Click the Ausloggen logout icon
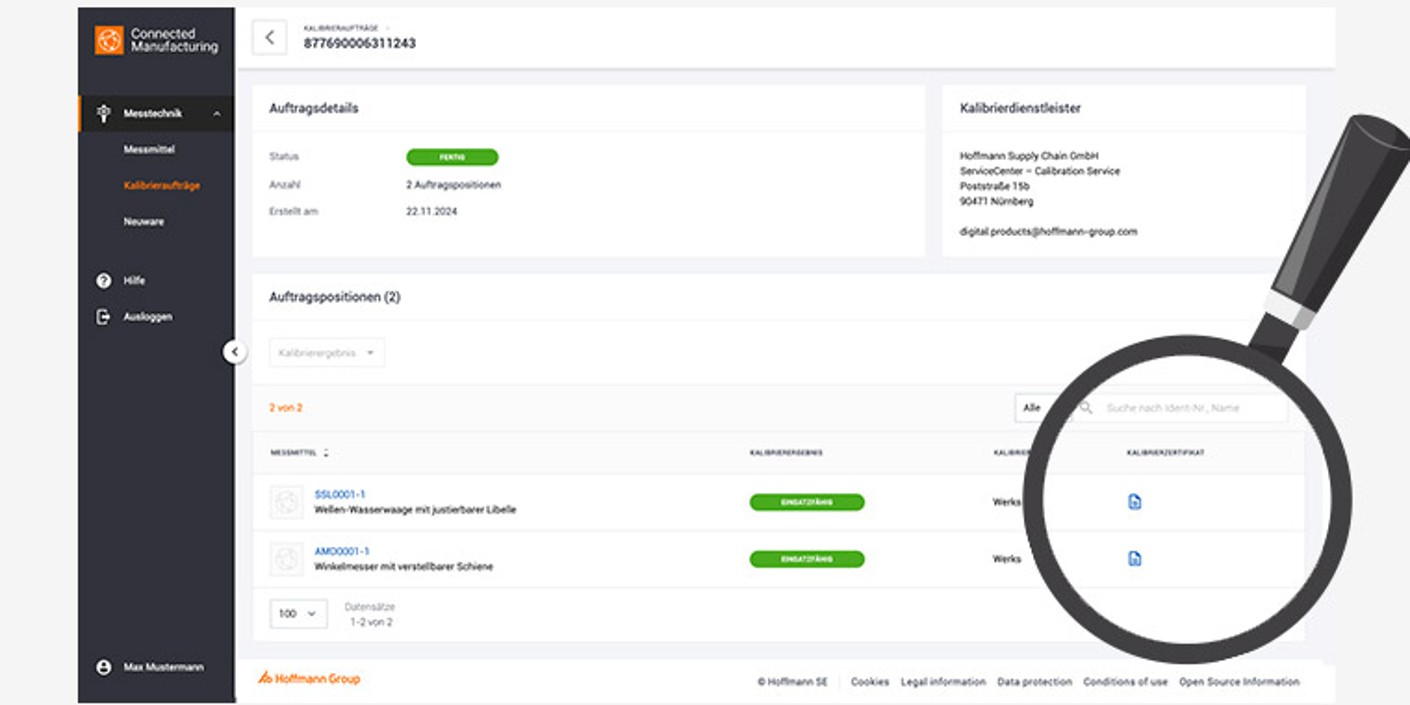The image size is (1410, 705). point(102,317)
